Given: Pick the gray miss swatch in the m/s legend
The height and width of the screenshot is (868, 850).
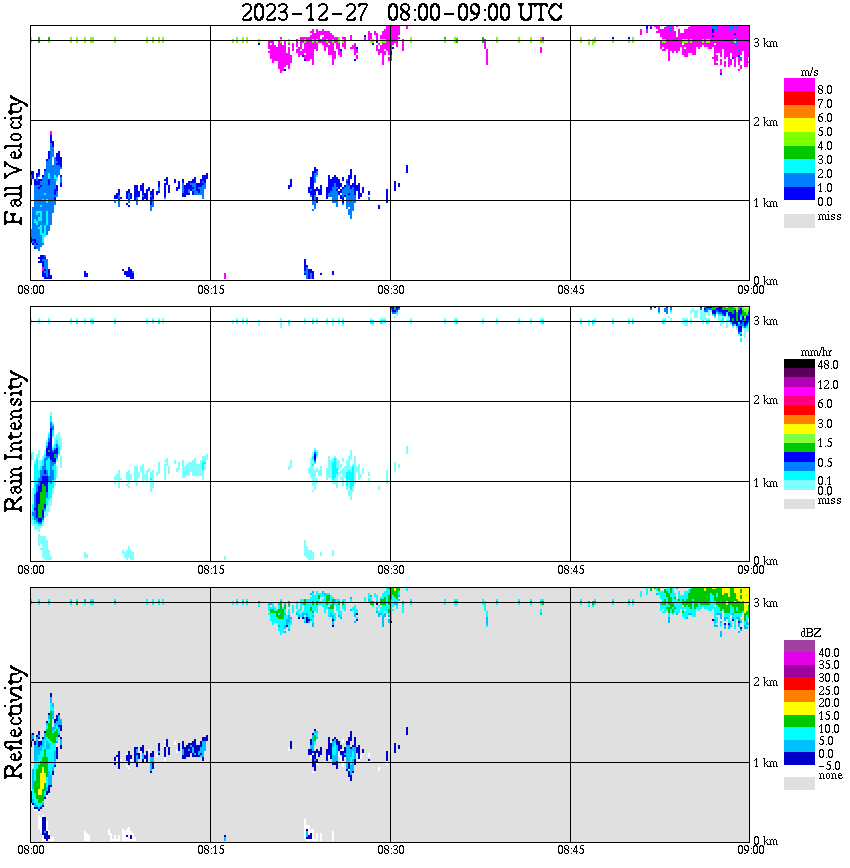Looking at the screenshot, I should pyautogui.click(x=799, y=220).
